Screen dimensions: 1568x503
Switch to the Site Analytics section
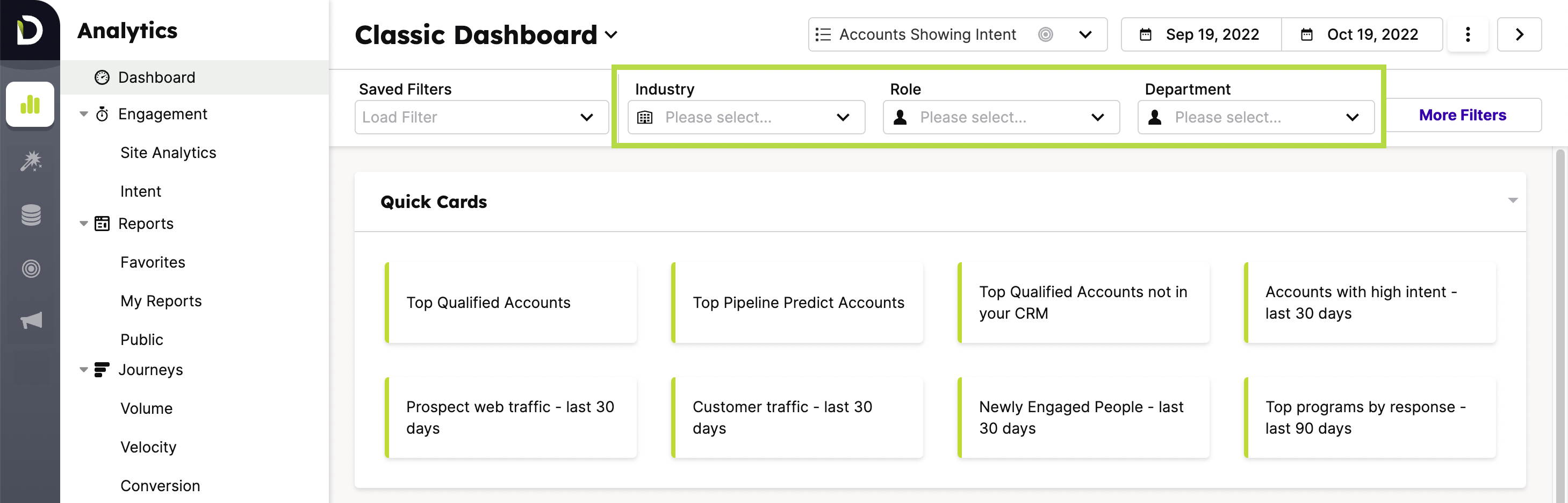tap(168, 152)
